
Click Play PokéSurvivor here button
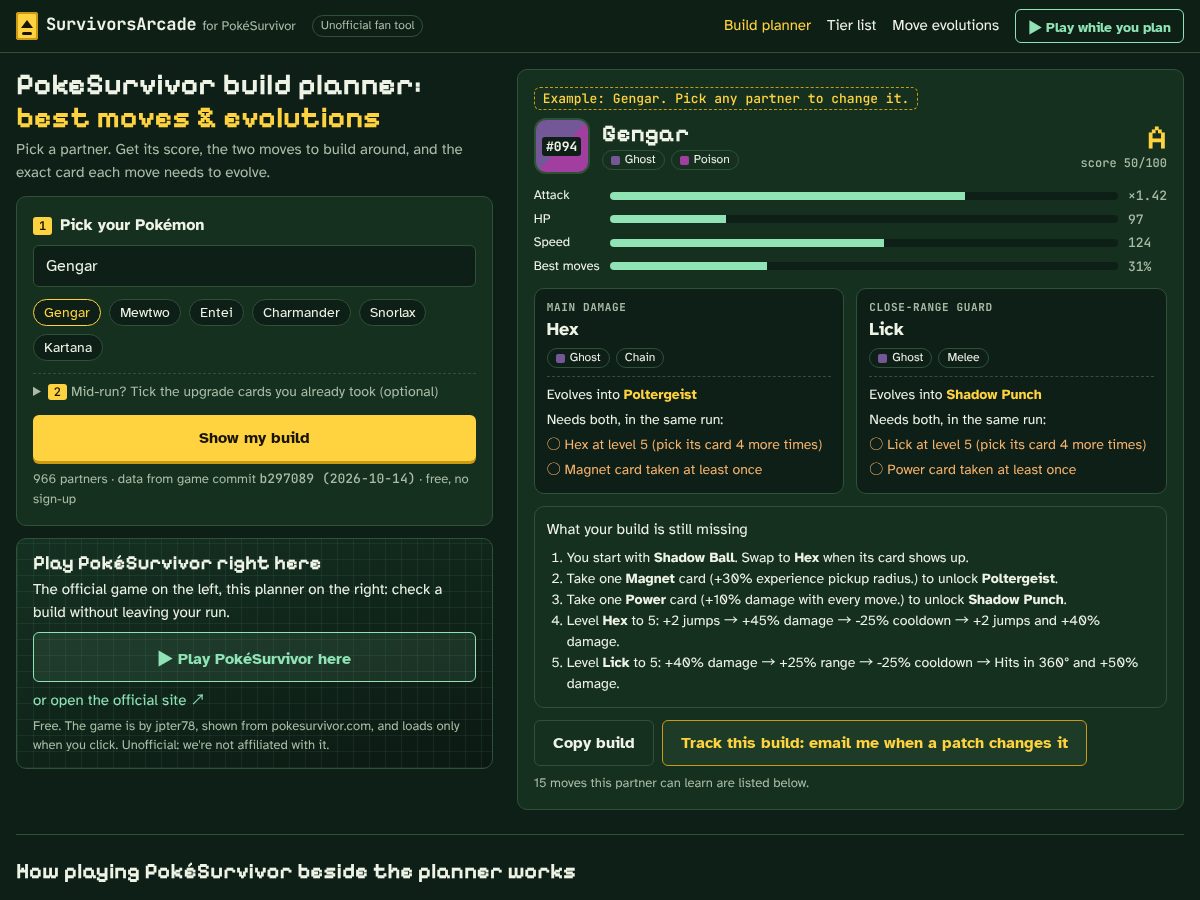tap(254, 658)
